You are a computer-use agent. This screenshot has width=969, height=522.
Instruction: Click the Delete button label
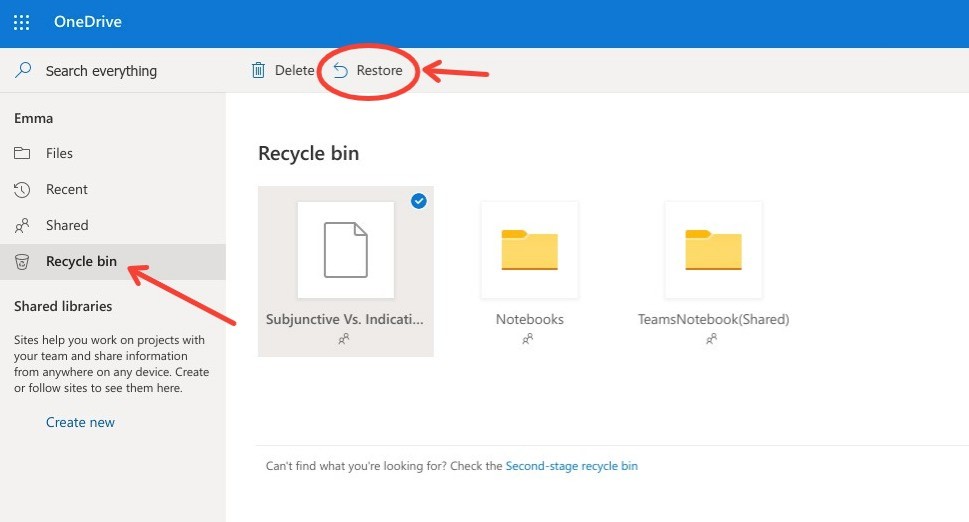point(295,70)
